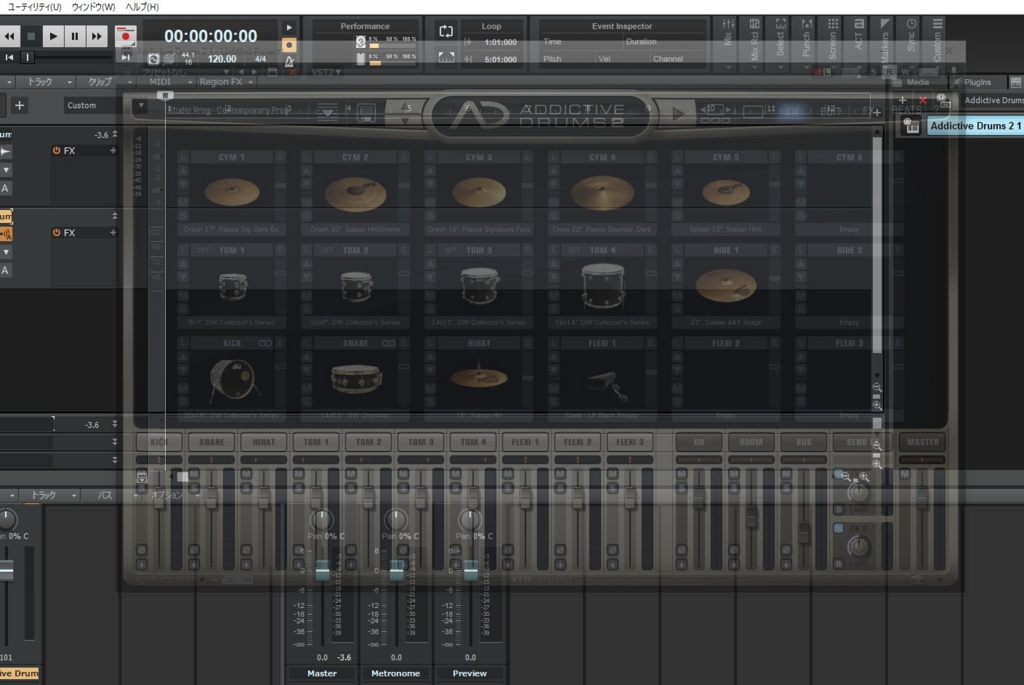The width and height of the screenshot is (1024, 685).
Task: Select the ROOM channel button in Addictive Drums
Action: click(x=751, y=442)
